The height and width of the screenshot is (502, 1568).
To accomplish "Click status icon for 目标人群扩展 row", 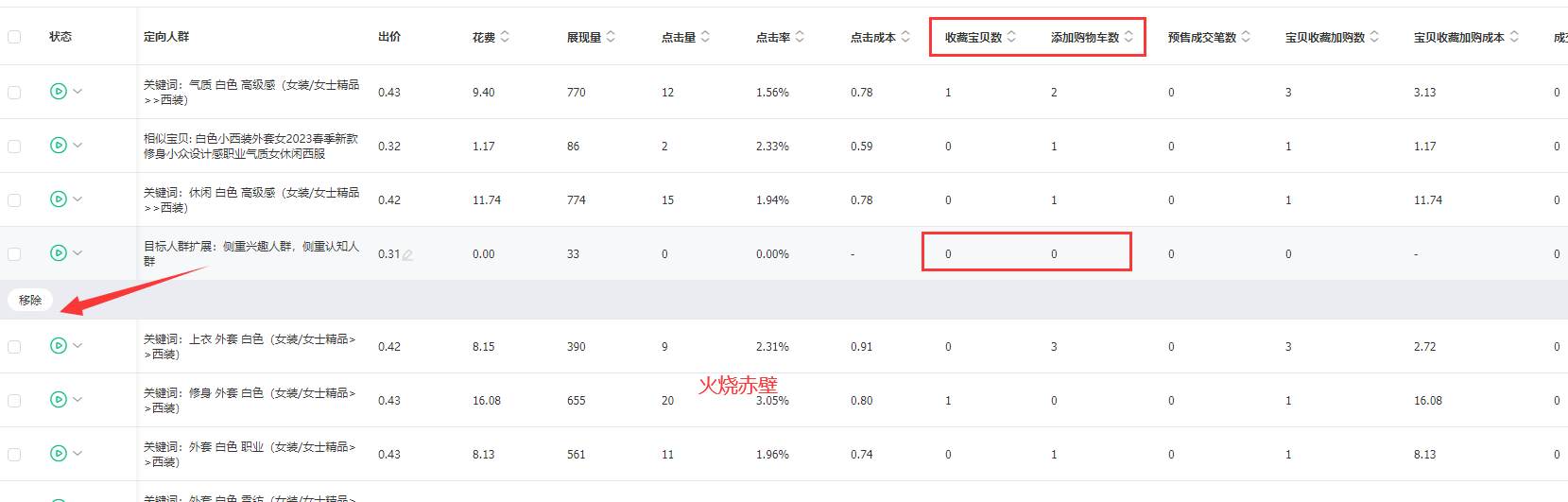I will coord(59,253).
